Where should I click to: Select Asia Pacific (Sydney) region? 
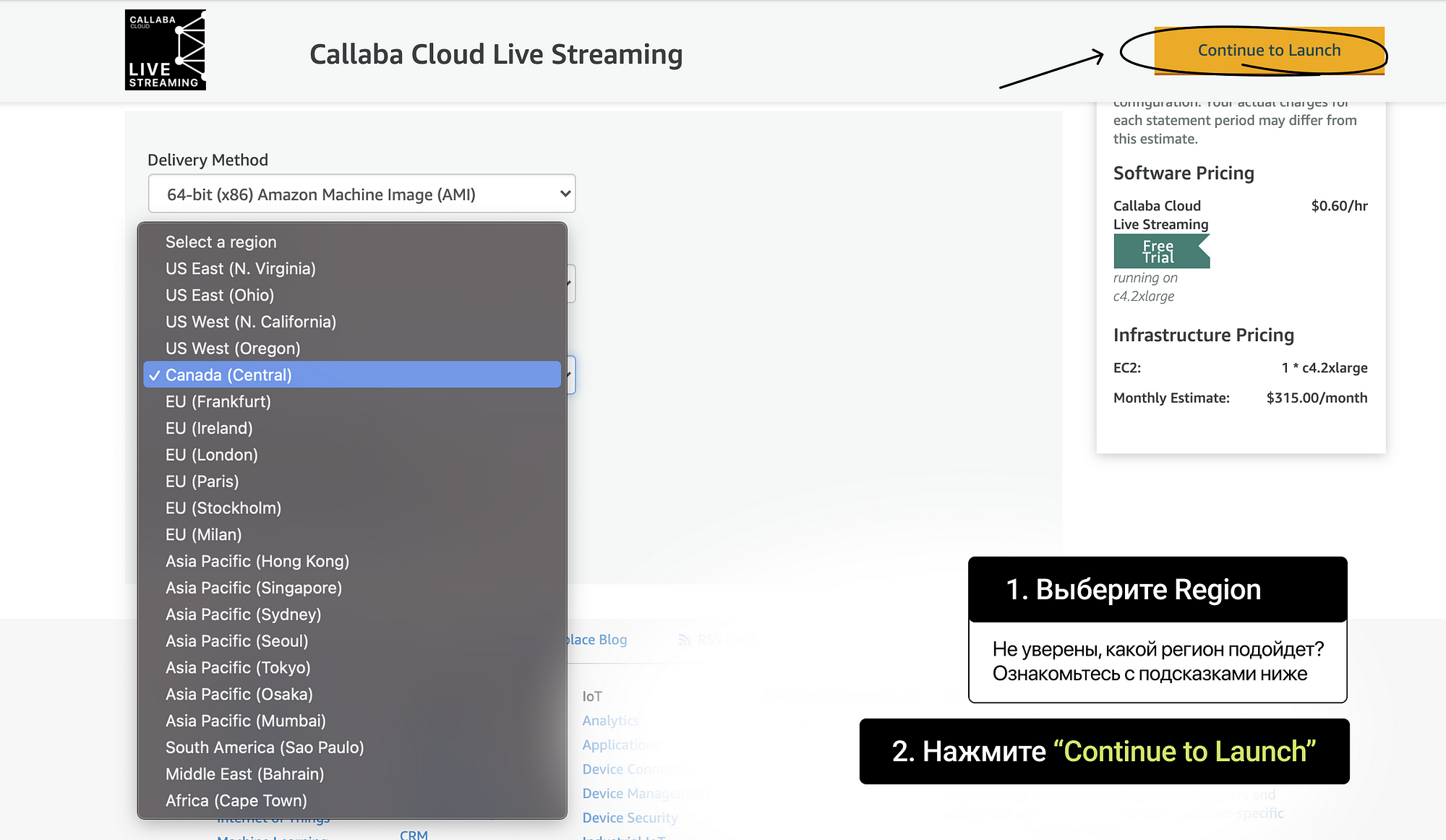pyautogui.click(x=352, y=614)
